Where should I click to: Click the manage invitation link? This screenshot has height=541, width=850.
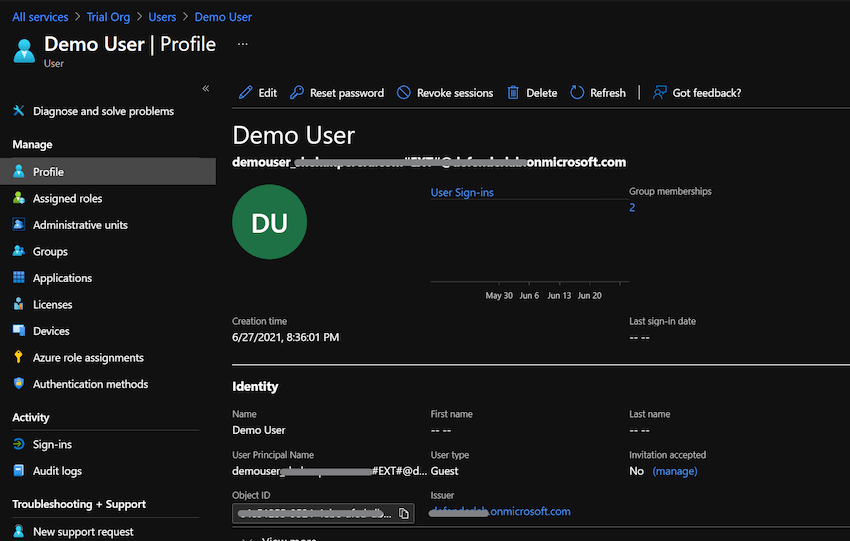coord(674,471)
